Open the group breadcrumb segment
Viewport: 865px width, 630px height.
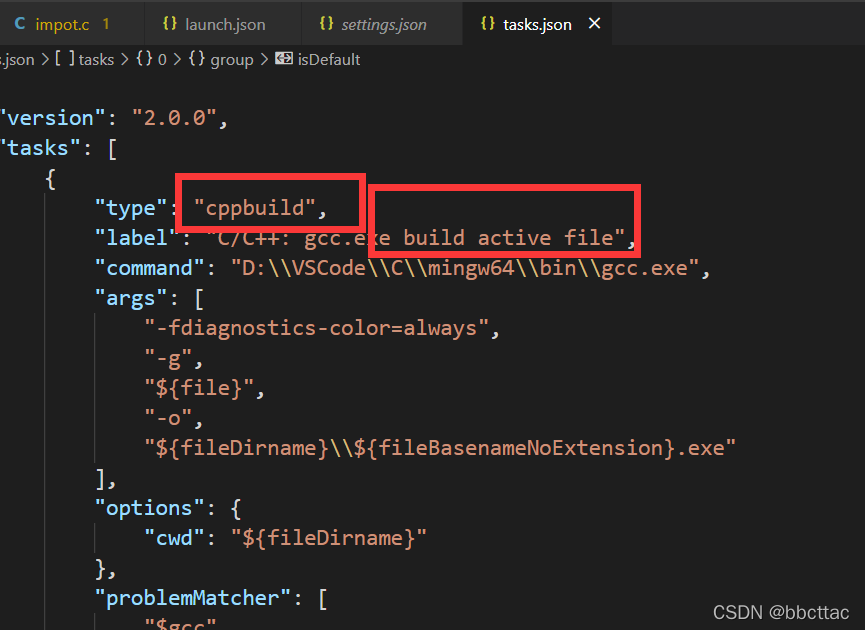[x=232, y=60]
